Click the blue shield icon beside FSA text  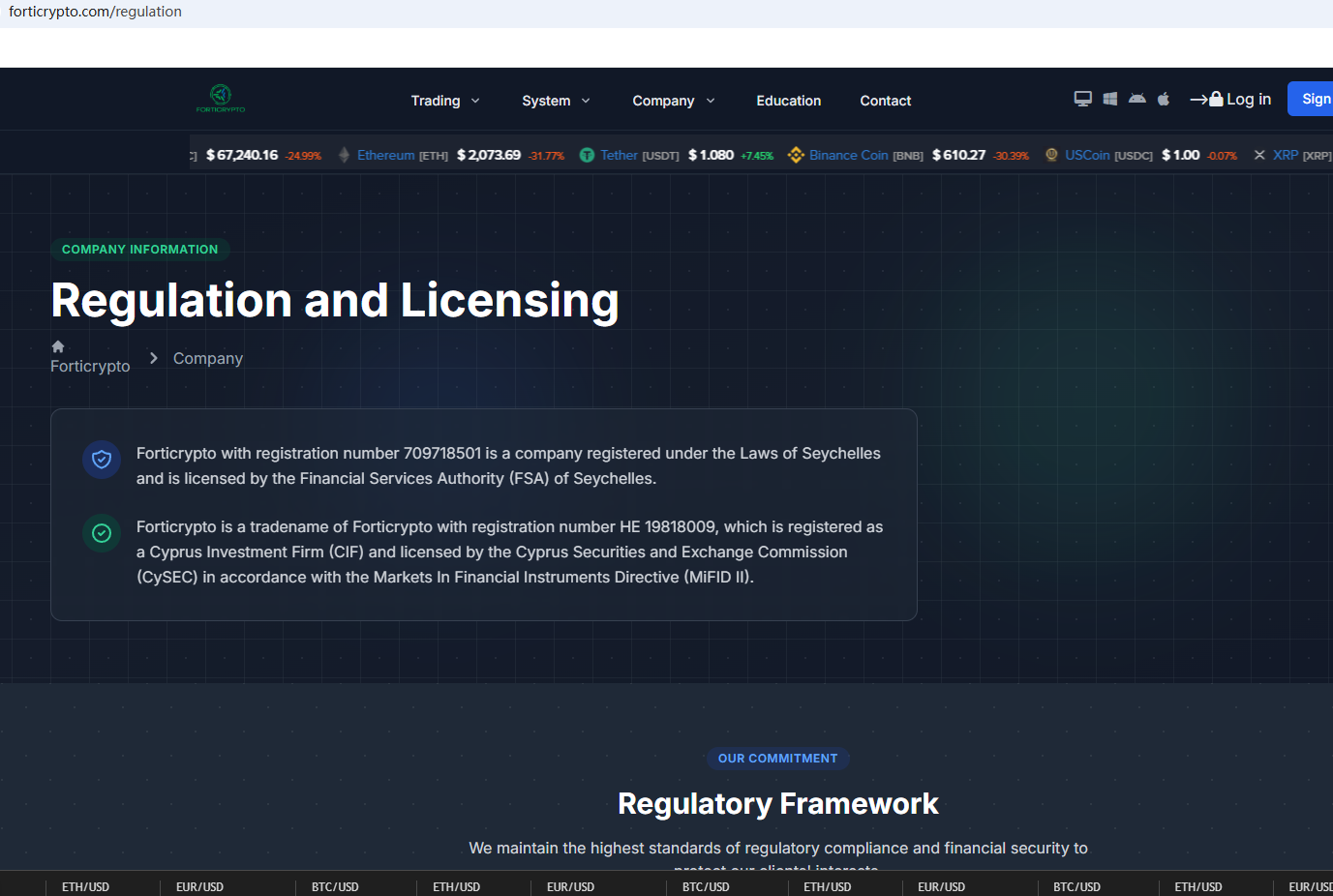click(x=102, y=460)
